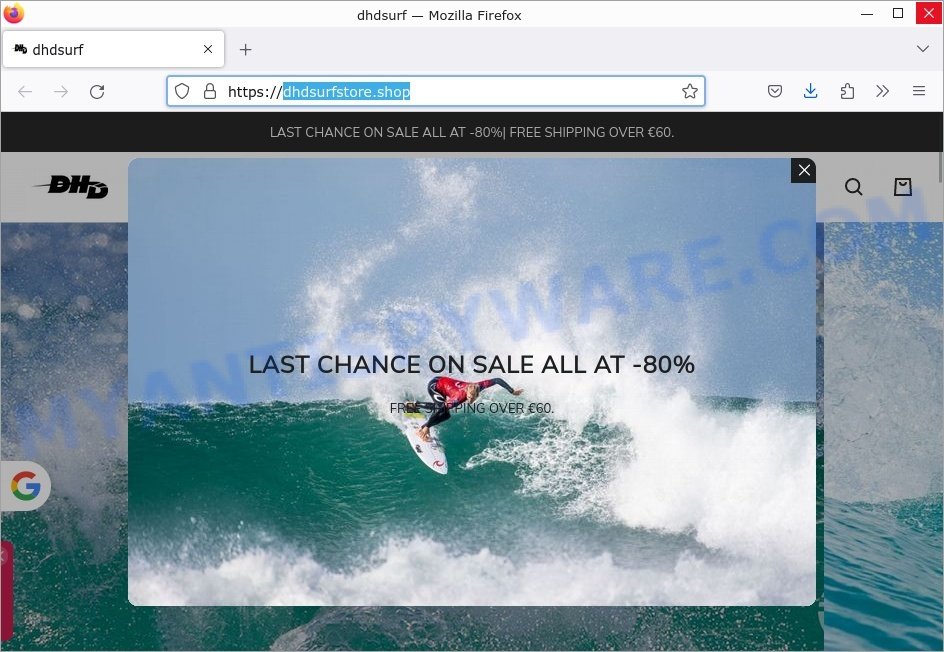Open the store search icon

853,187
